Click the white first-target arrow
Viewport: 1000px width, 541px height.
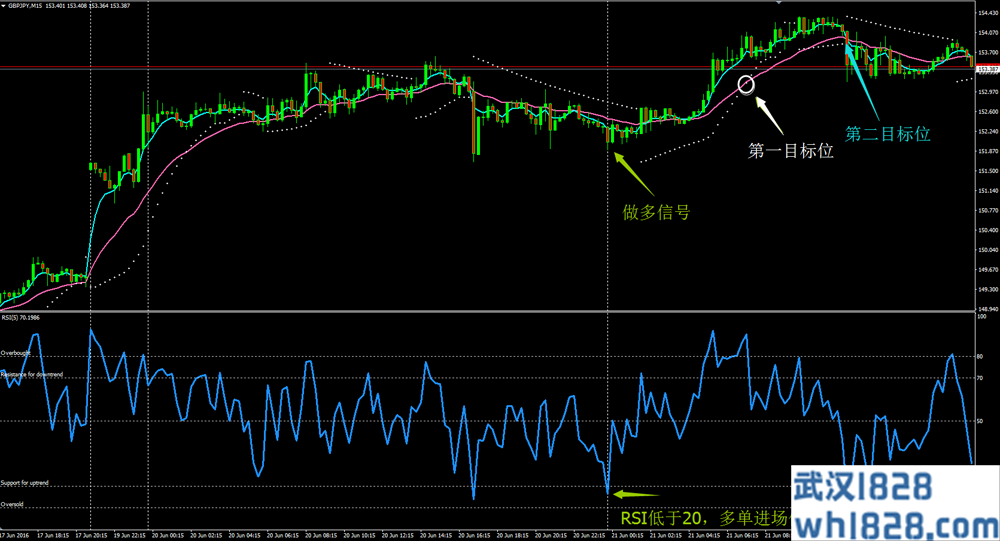tap(768, 113)
